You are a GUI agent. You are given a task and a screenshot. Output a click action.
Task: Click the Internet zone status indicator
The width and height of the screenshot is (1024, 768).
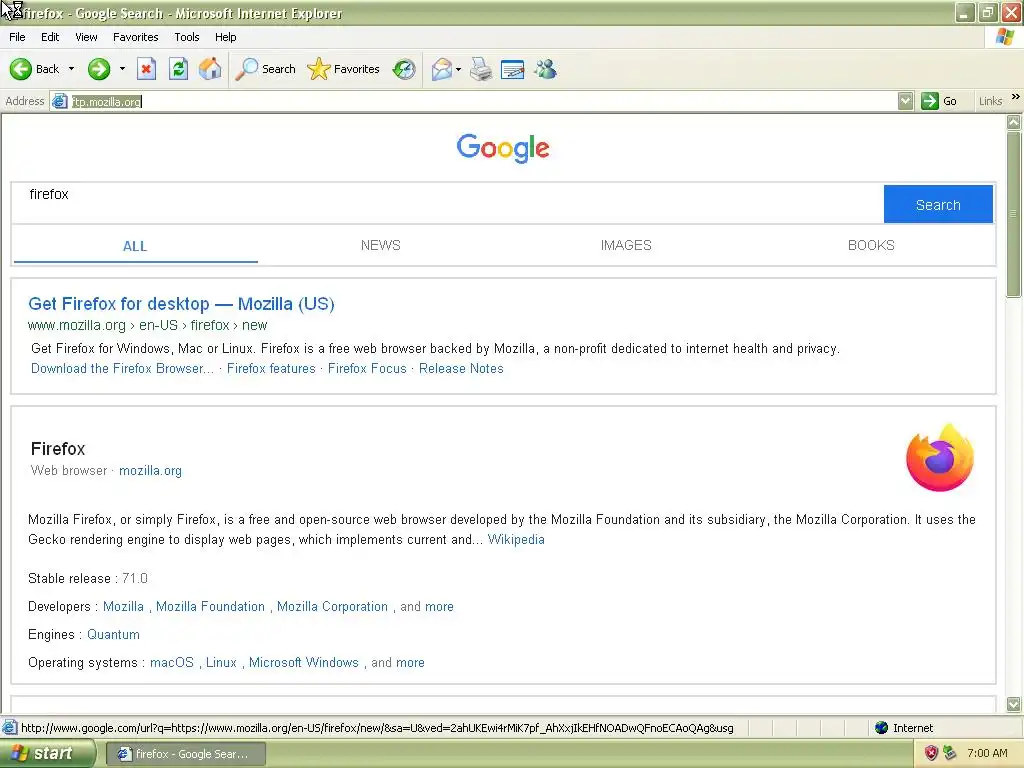904,728
